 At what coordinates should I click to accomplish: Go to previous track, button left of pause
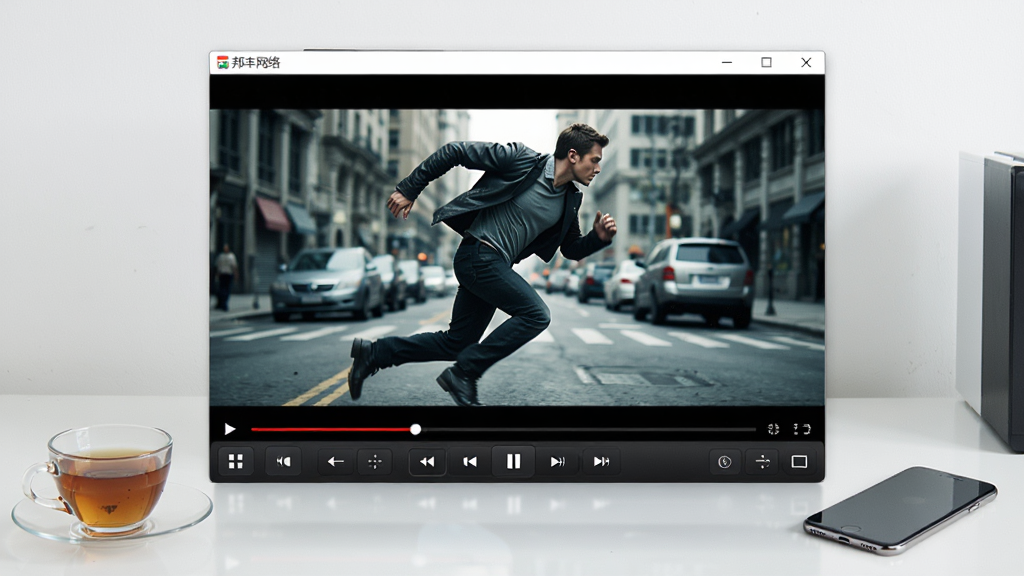pyautogui.click(x=470, y=462)
